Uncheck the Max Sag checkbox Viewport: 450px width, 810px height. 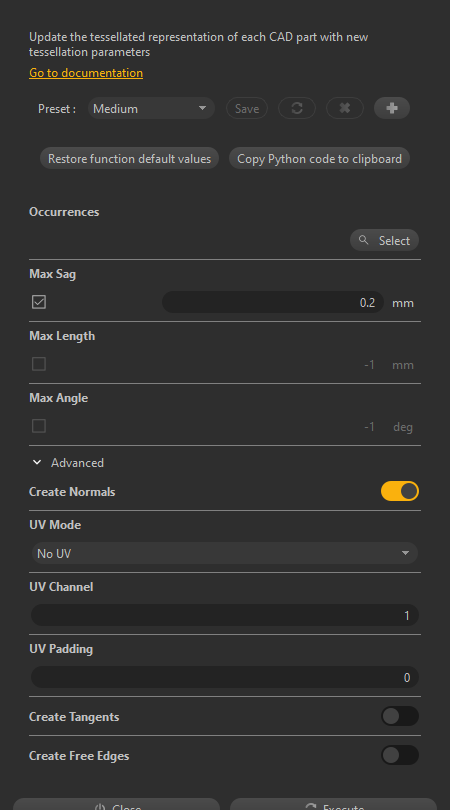coord(39,302)
